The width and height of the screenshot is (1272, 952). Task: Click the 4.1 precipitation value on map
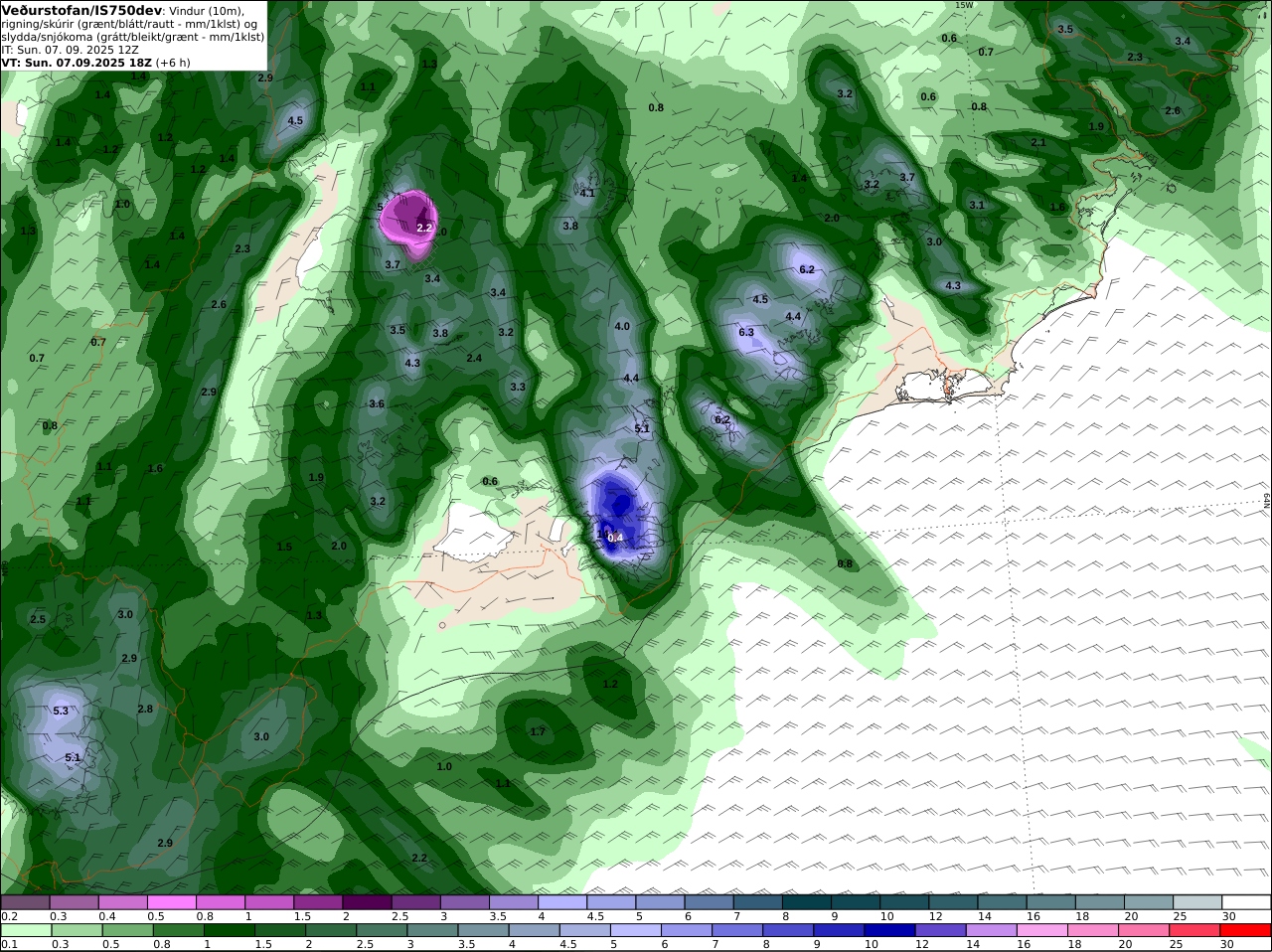point(587,193)
